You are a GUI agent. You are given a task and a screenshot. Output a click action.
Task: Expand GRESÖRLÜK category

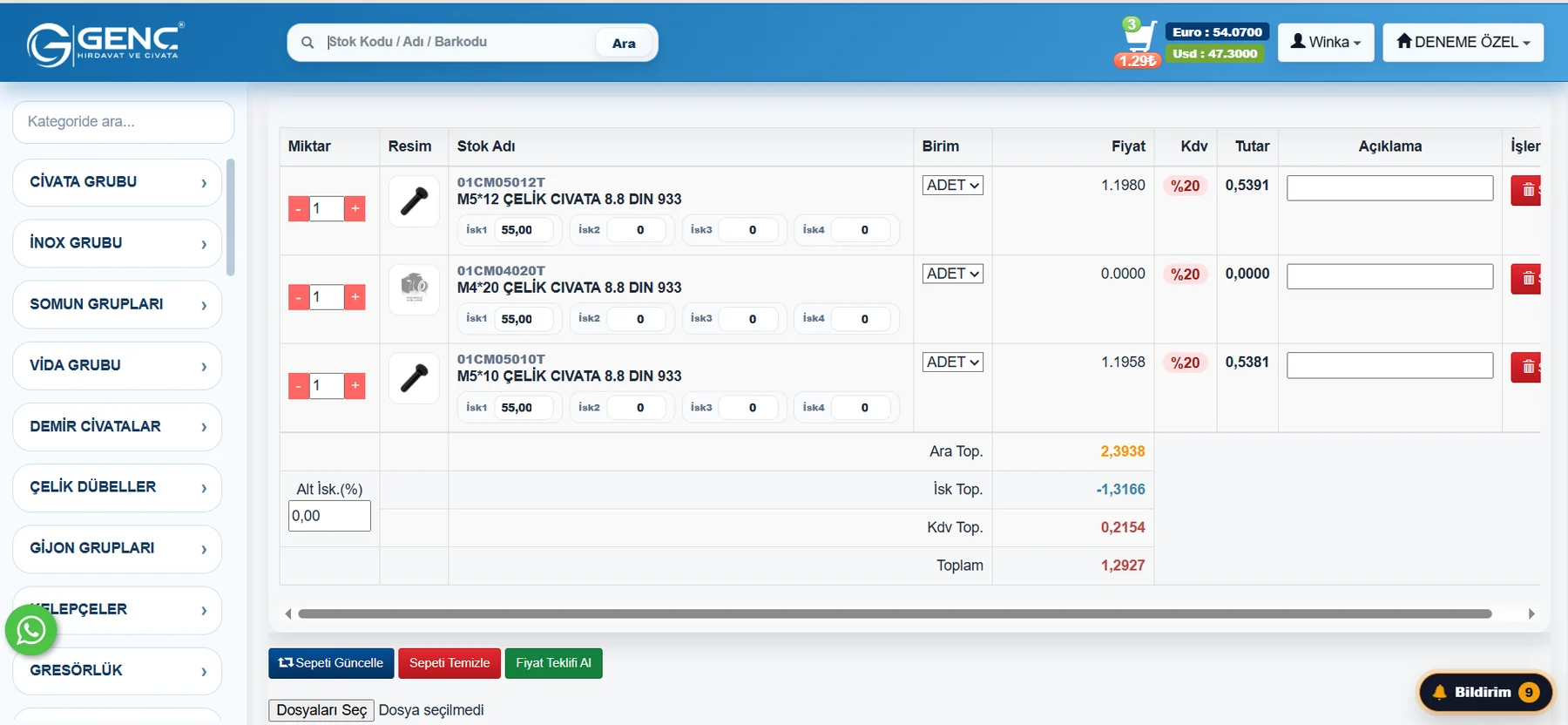(118, 670)
